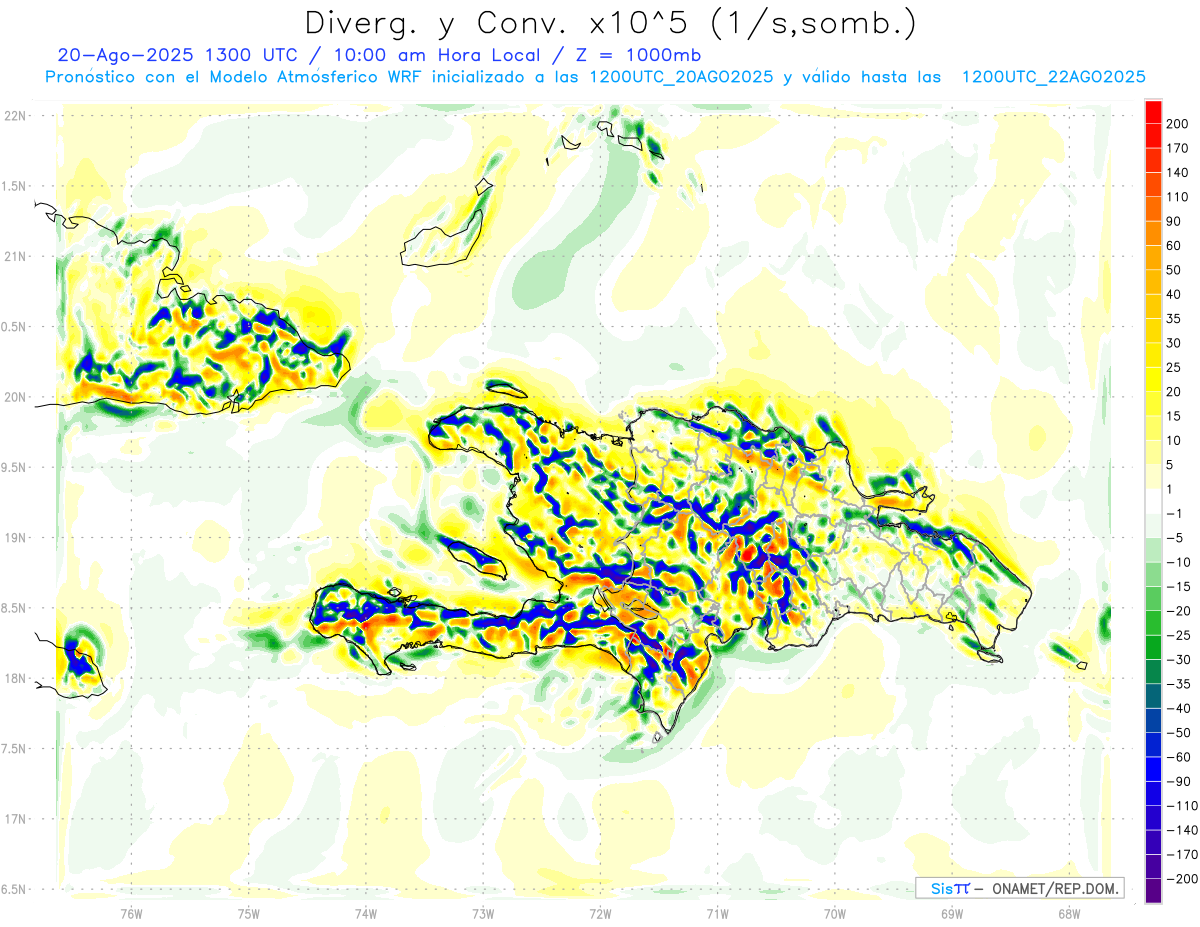
Task: Pick the bright red swatch topping the colorbar
Action: point(1153,111)
